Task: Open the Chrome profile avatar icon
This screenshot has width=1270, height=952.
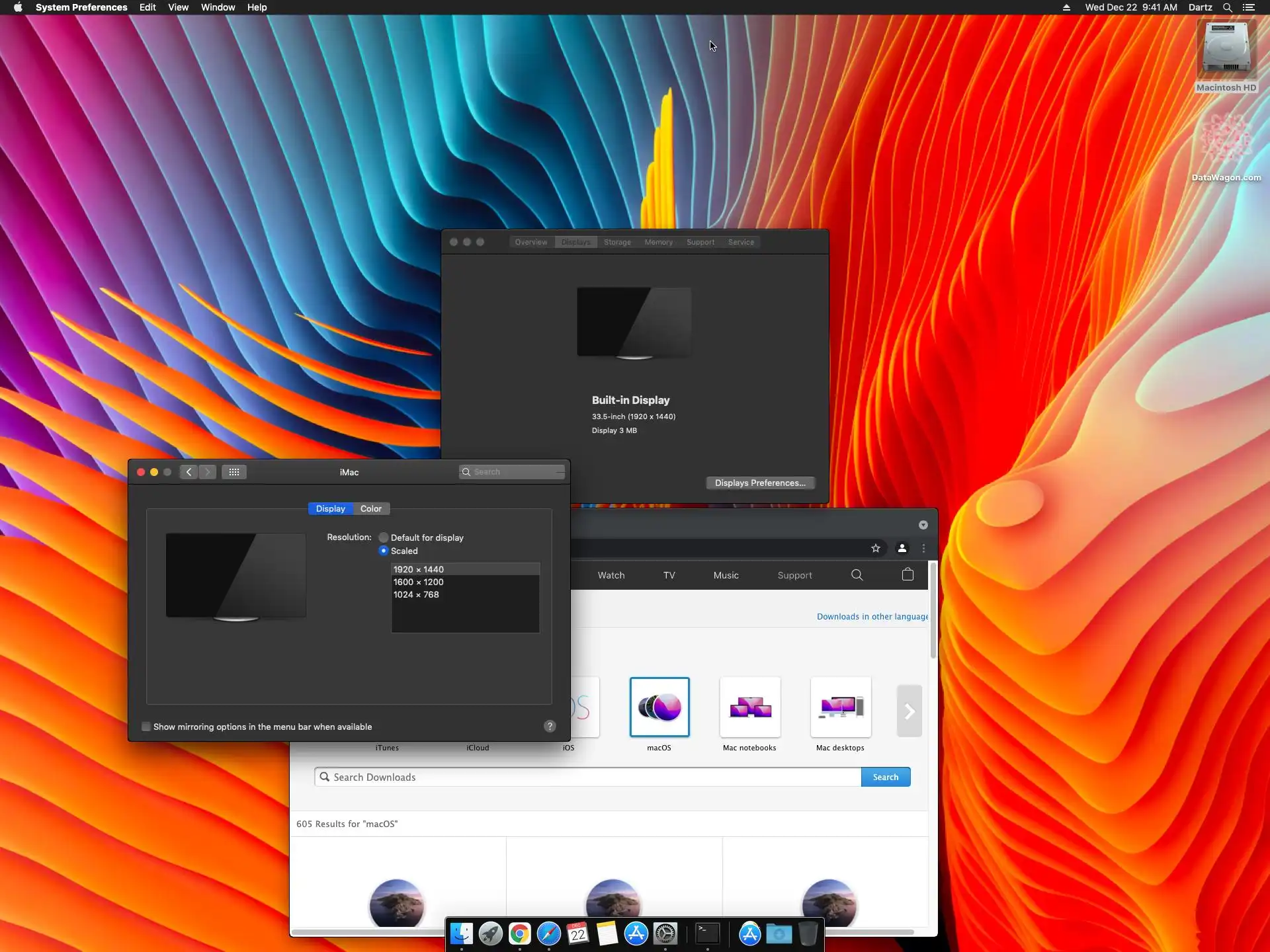Action: pyautogui.click(x=902, y=548)
